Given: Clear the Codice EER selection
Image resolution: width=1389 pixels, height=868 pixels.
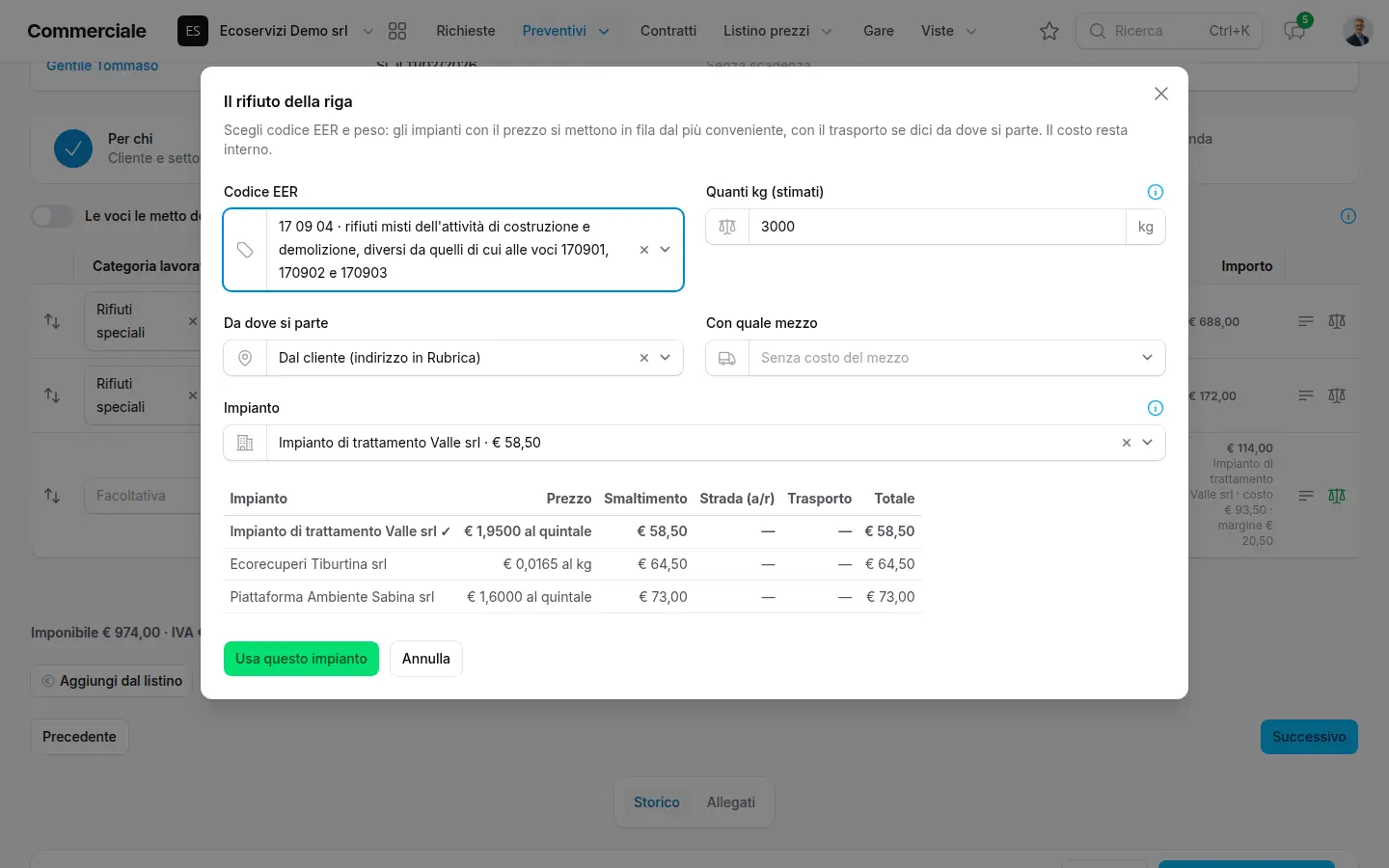Looking at the screenshot, I should point(644,250).
